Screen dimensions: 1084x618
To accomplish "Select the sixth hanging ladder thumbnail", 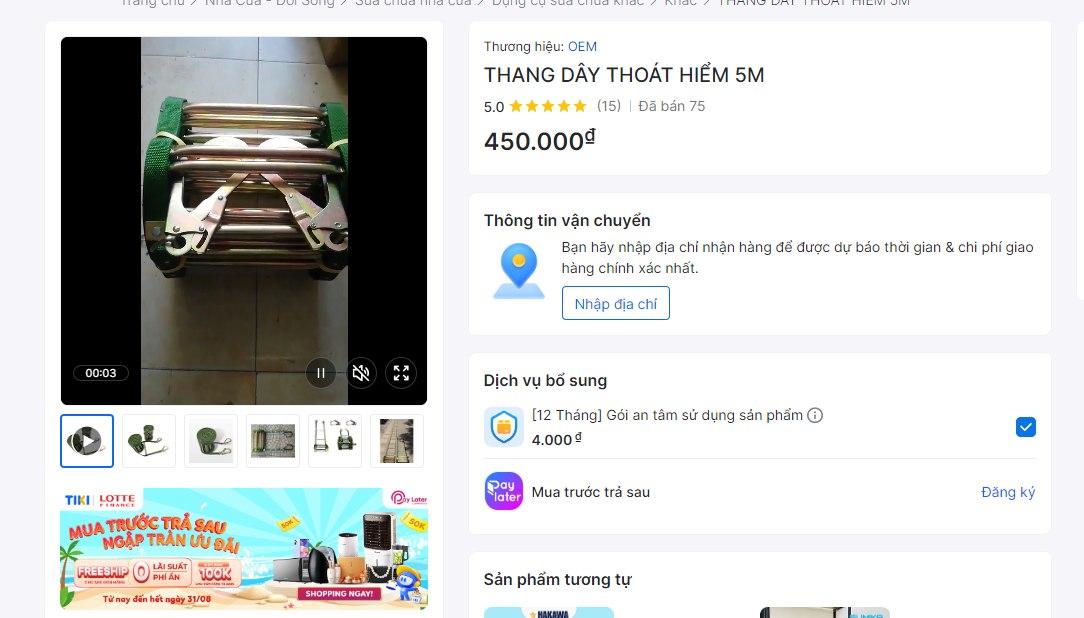I will [397, 441].
